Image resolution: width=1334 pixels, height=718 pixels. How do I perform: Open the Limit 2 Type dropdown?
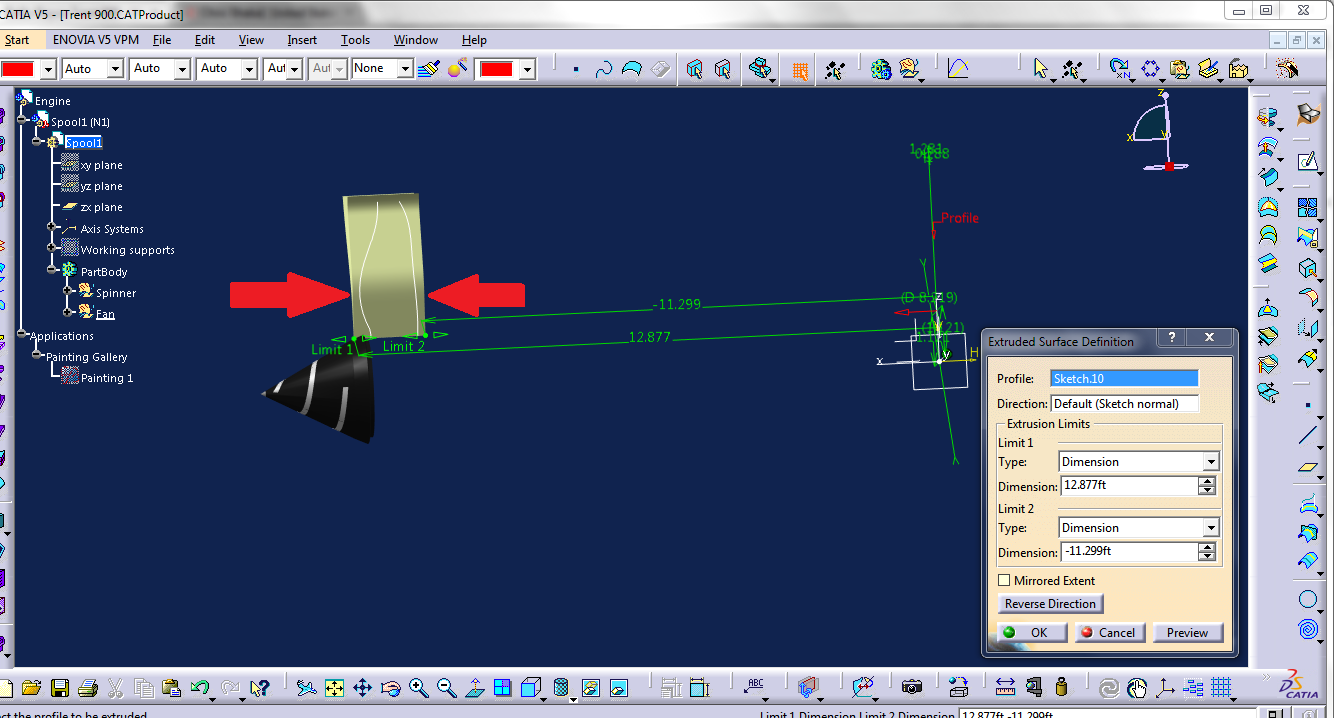[1211, 527]
